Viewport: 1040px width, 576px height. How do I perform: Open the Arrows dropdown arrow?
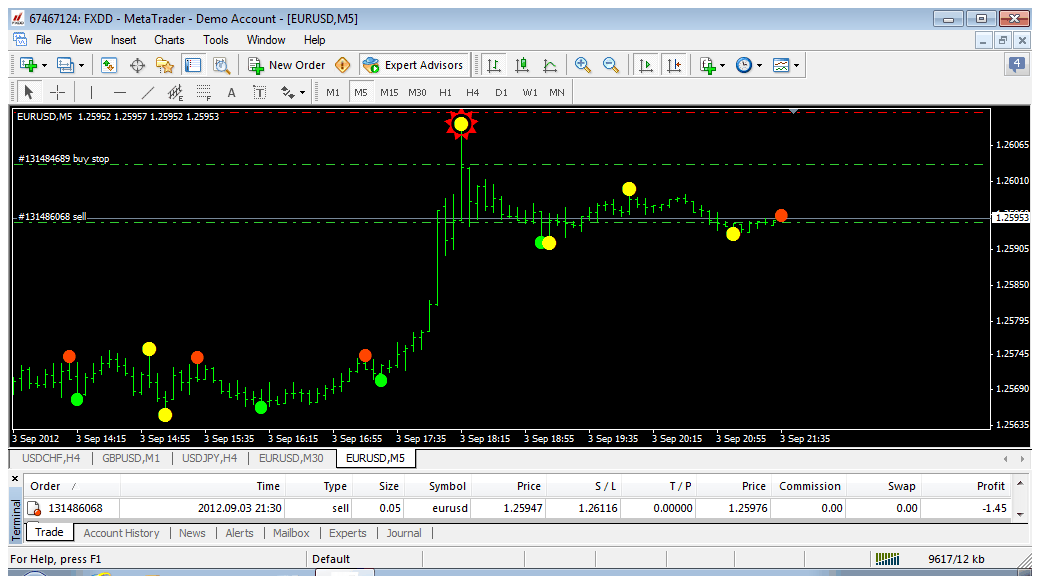[x=303, y=93]
